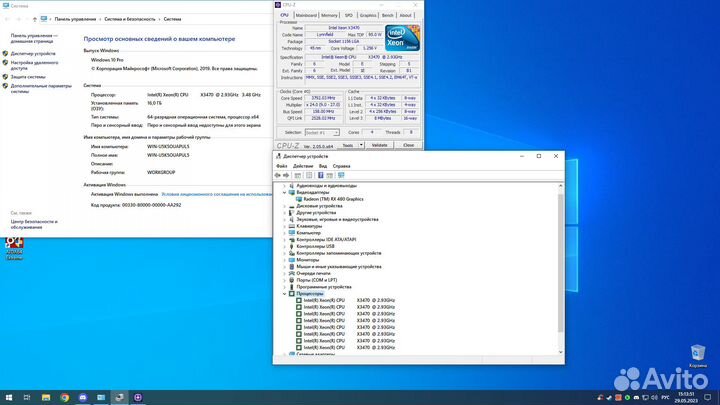The width and height of the screenshot is (720, 405).
Task: Open Discord from the taskbar
Action: click(x=83, y=397)
